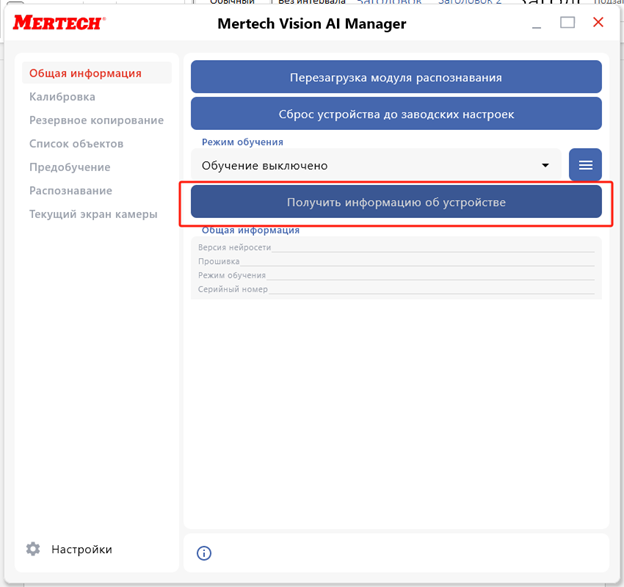This screenshot has height=587, width=624.
Task: Open the training mode hamburger menu button
Action: (585, 165)
